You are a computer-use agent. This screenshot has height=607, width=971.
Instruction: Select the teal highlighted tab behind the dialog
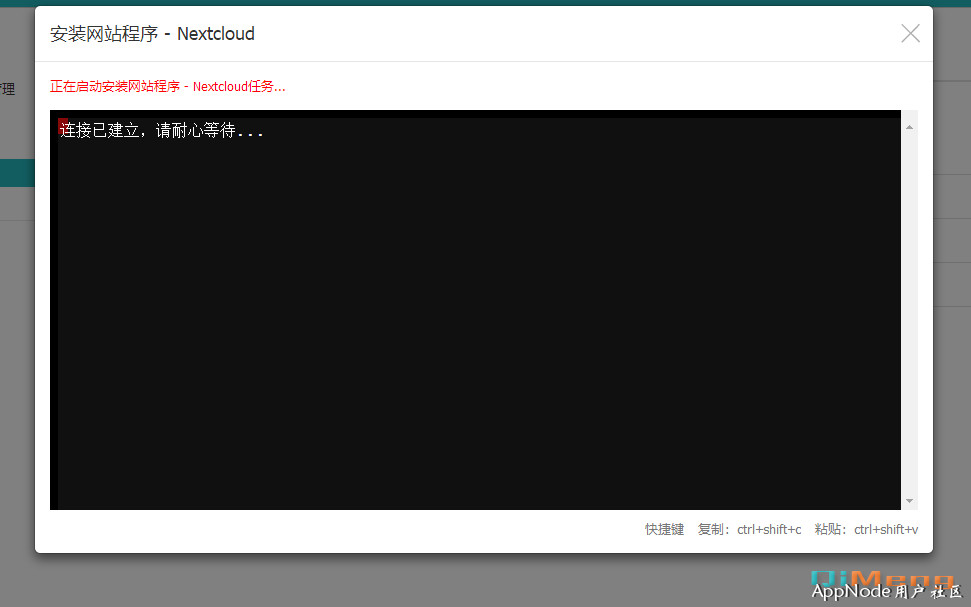click(x=16, y=172)
